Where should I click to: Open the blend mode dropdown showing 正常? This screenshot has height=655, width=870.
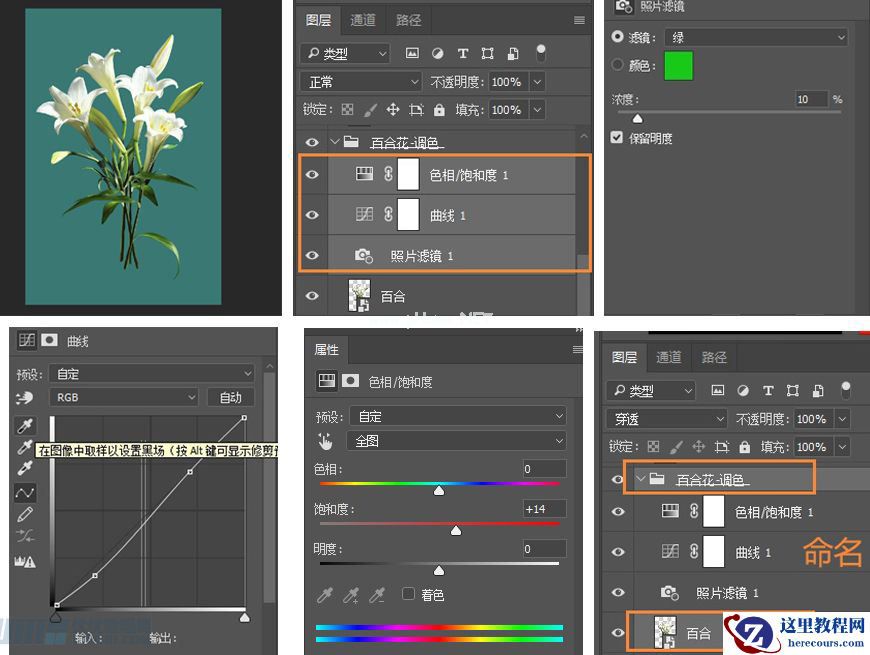pos(360,81)
